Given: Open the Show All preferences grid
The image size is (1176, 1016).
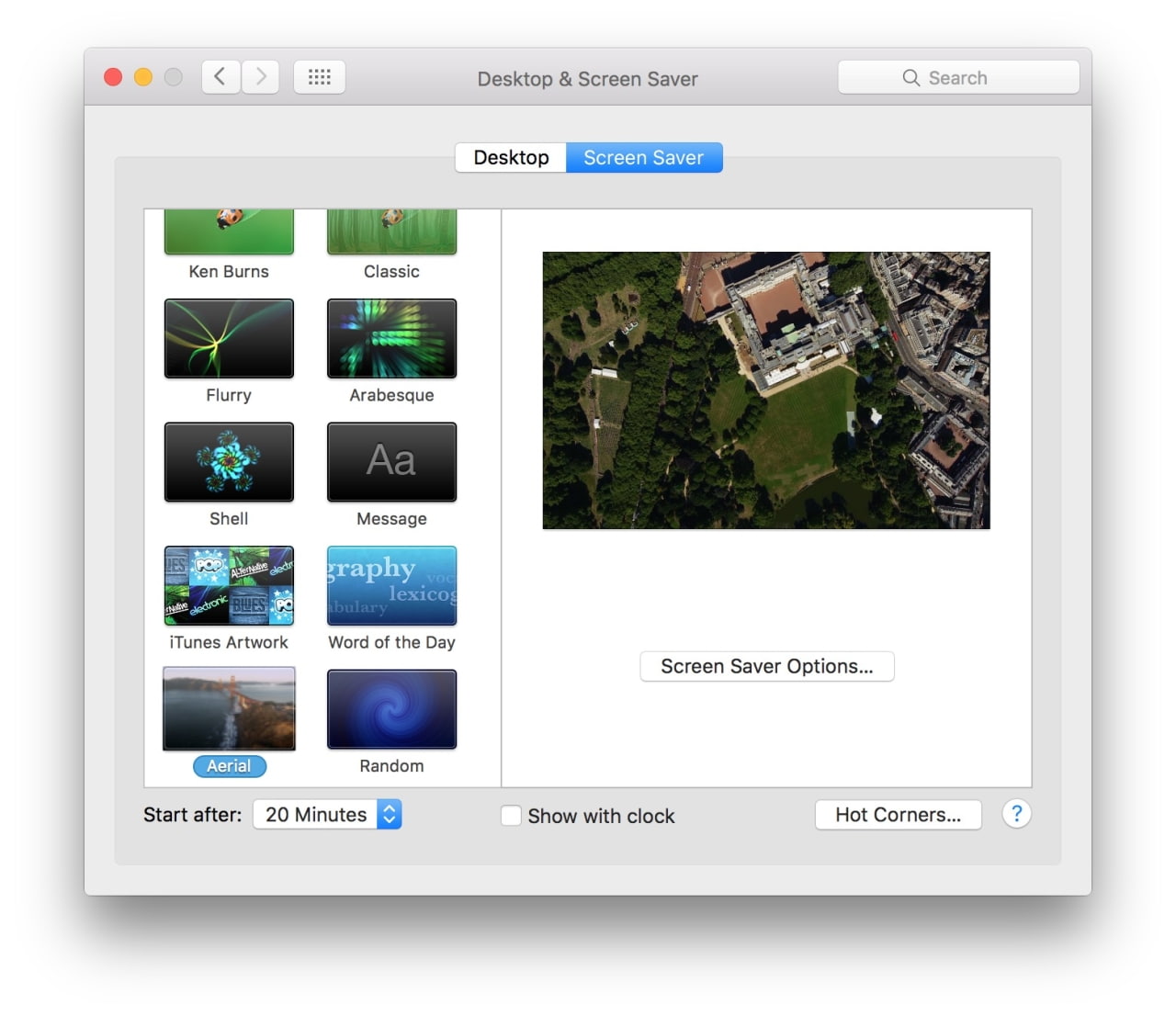Looking at the screenshot, I should tap(319, 76).
